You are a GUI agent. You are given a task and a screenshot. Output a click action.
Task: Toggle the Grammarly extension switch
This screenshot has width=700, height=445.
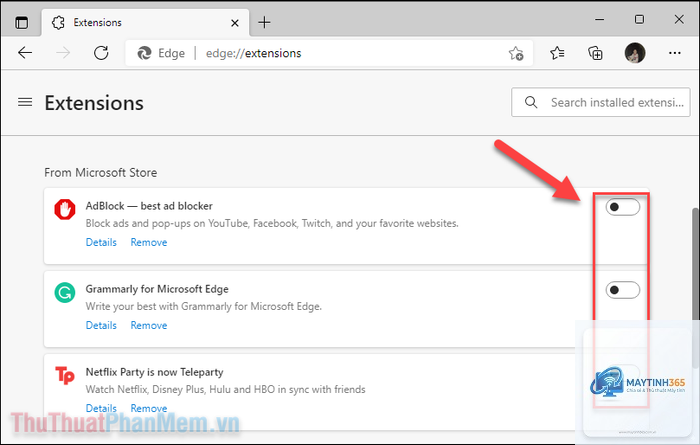623,290
